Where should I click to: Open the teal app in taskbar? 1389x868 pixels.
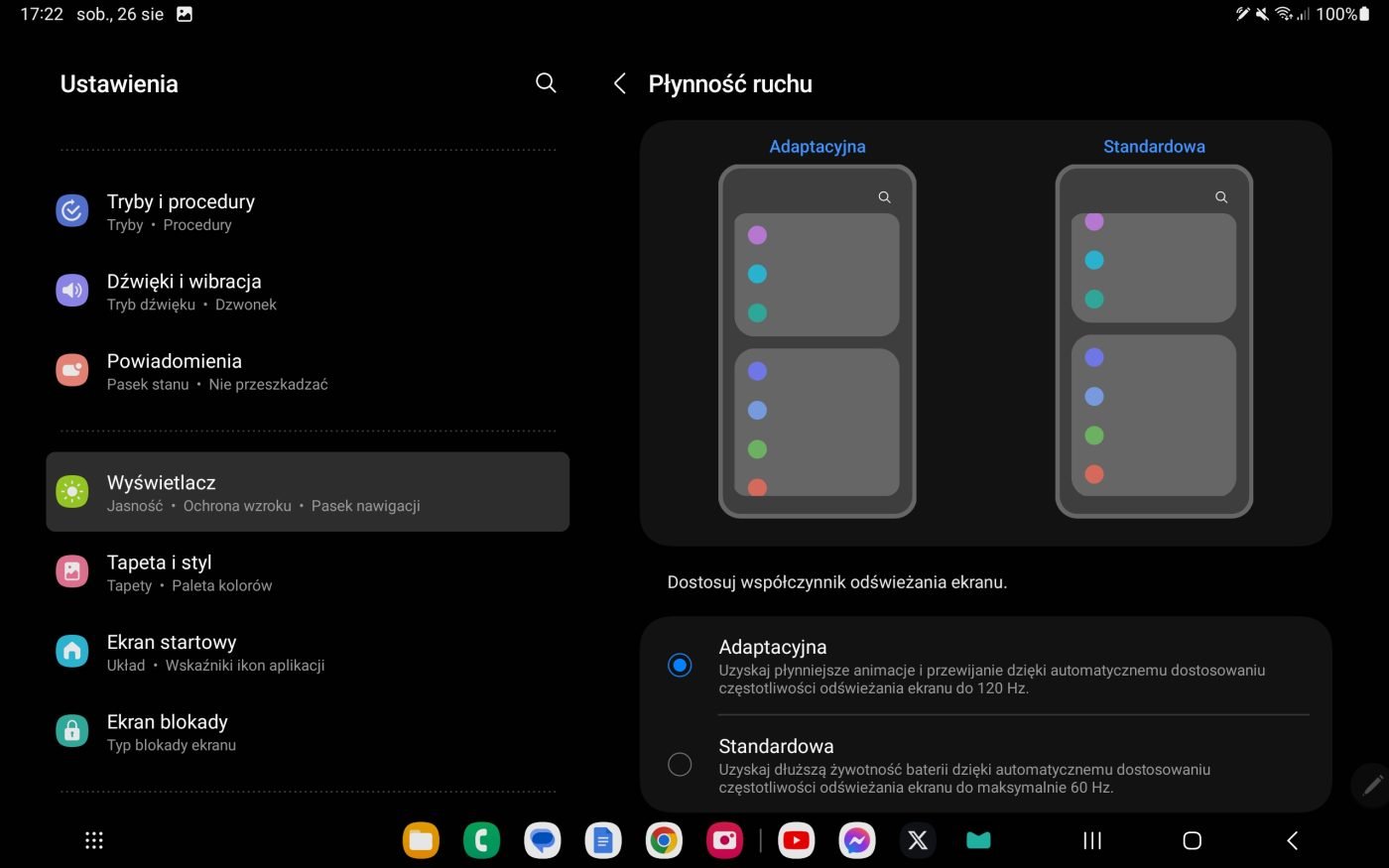pos(978,840)
